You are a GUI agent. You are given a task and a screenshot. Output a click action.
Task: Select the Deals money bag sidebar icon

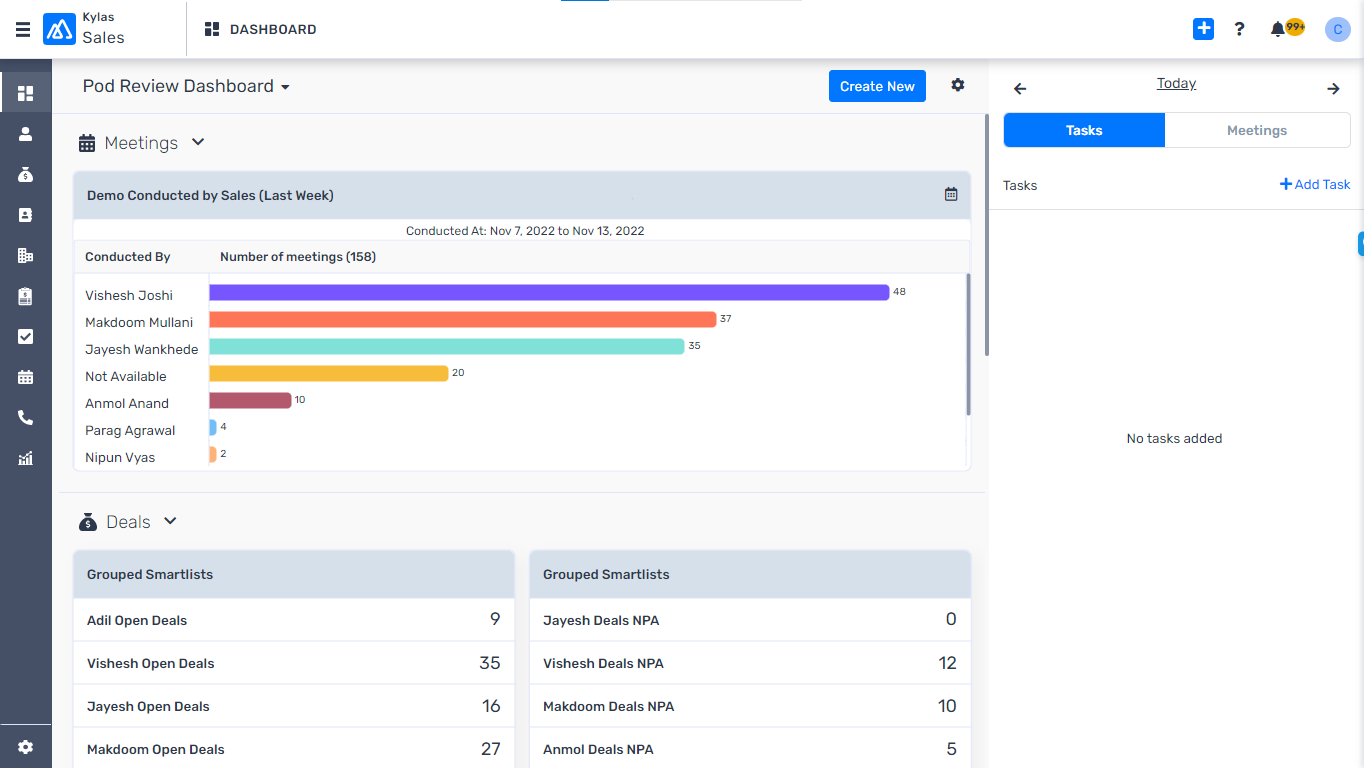[25, 174]
